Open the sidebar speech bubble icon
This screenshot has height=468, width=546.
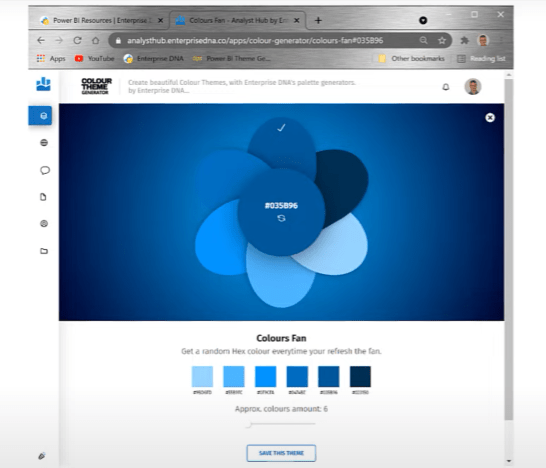tap(45, 170)
